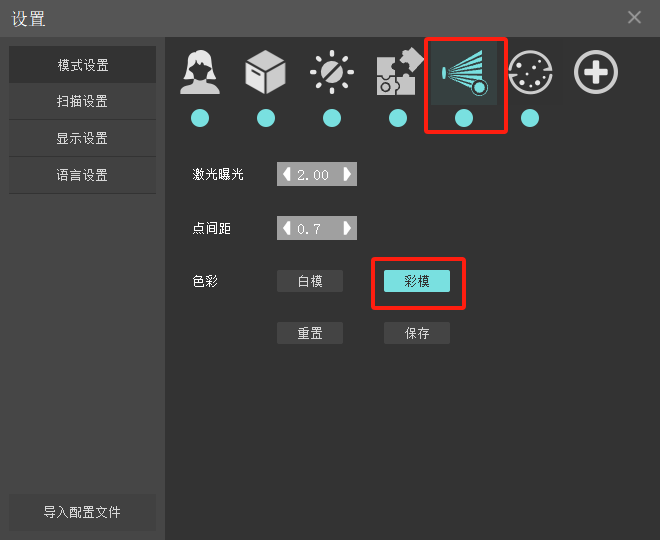Add a new mode with plus icon
Viewport: 660px width, 540px height.
pyautogui.click(x=596, y=72)
